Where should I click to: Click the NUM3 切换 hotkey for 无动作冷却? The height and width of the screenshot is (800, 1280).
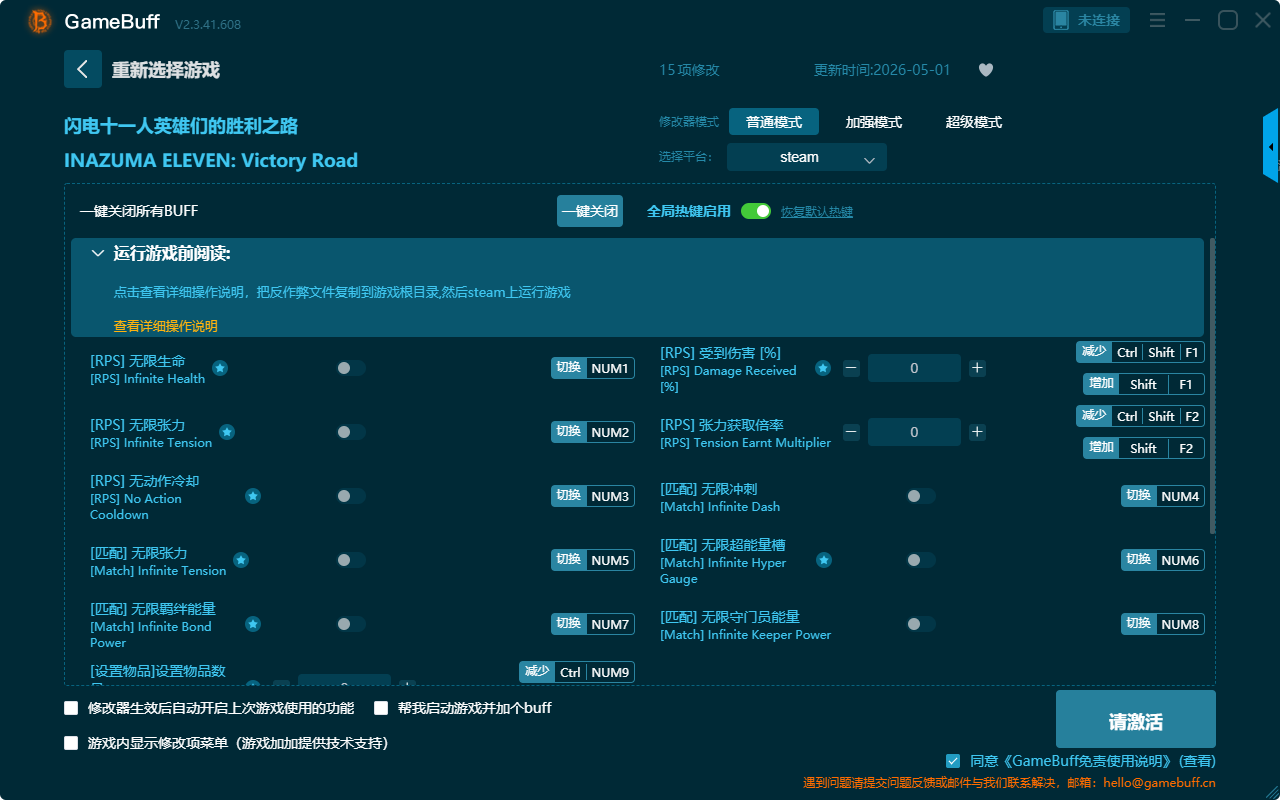(x=593, y=496)
